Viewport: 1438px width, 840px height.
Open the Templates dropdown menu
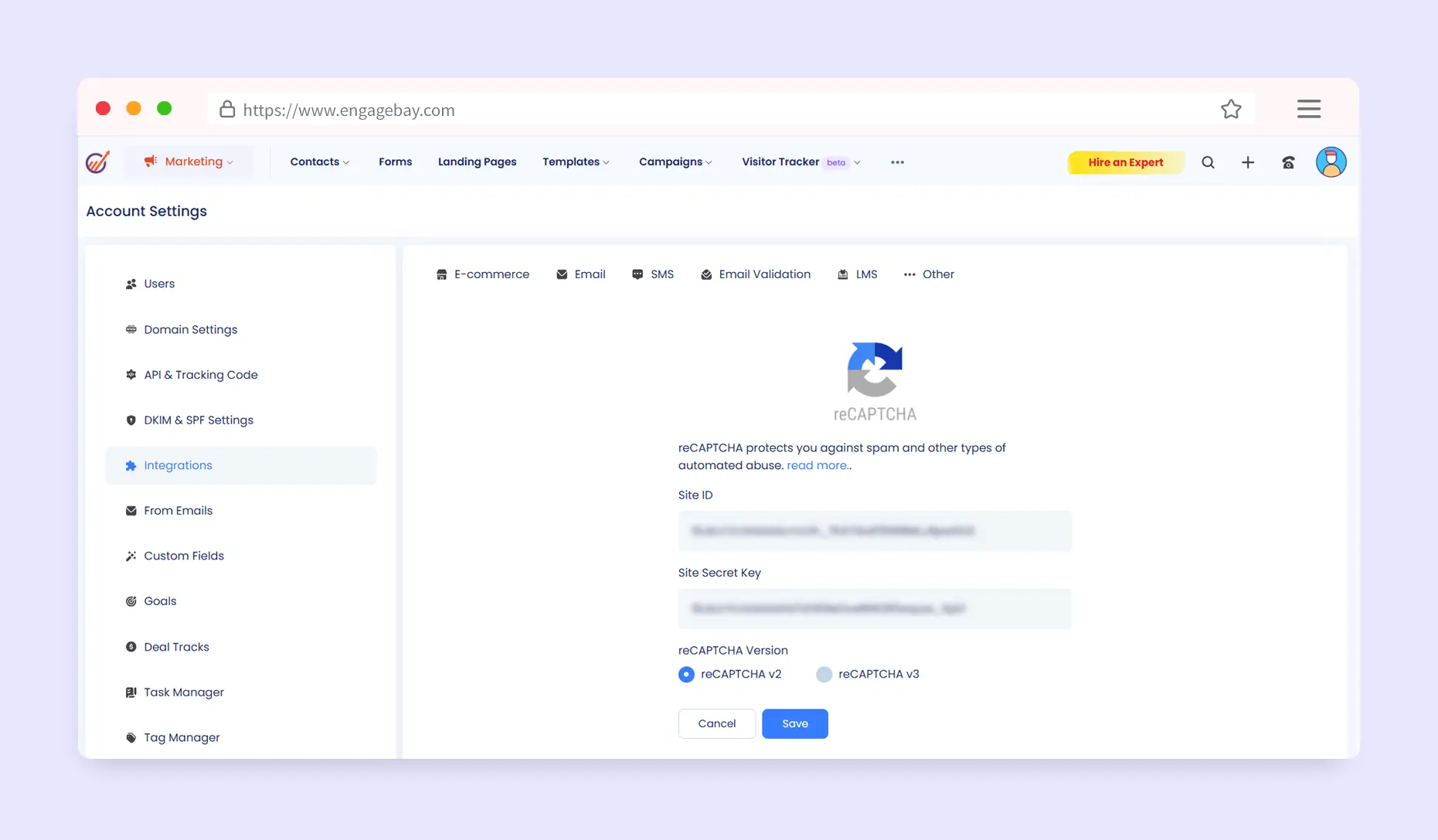click(x=576, y=162)
